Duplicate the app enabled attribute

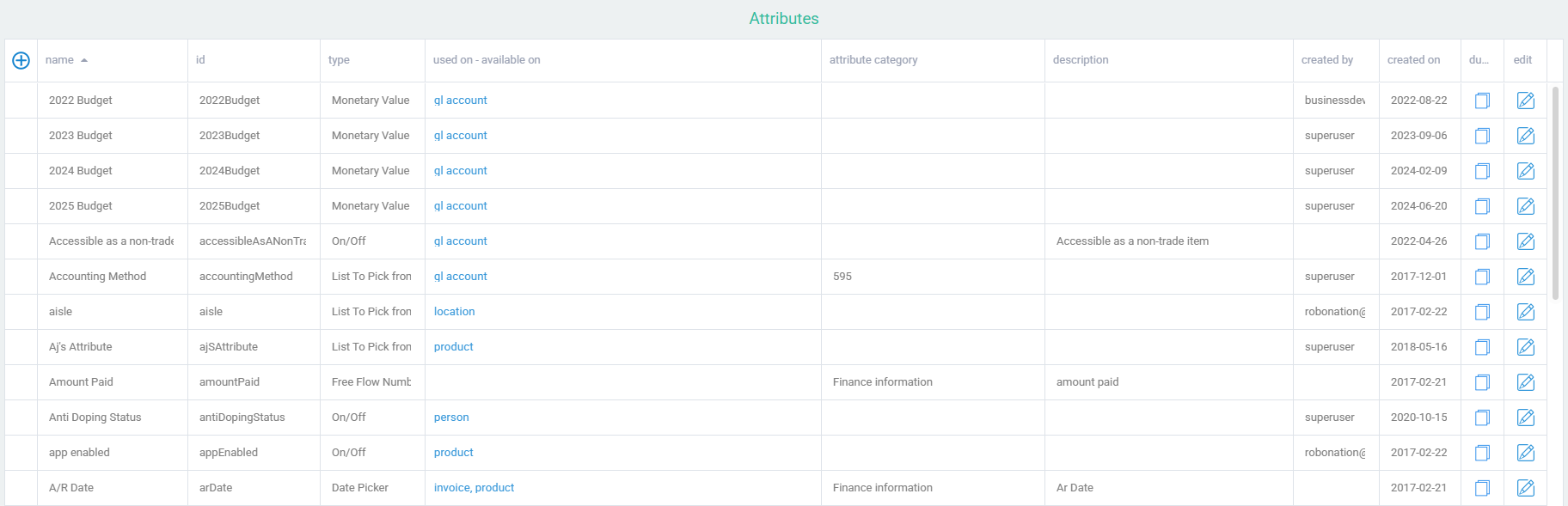1482,453
